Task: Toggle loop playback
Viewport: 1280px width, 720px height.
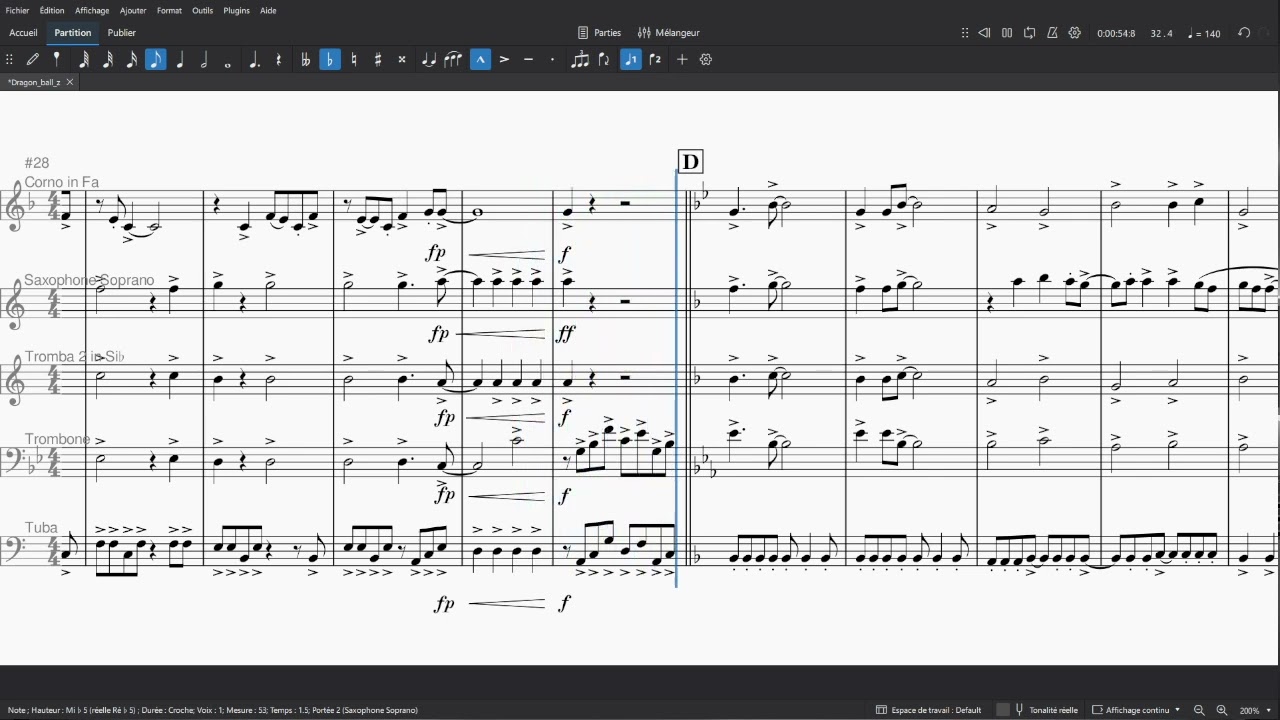Action: pos(1029,33)
